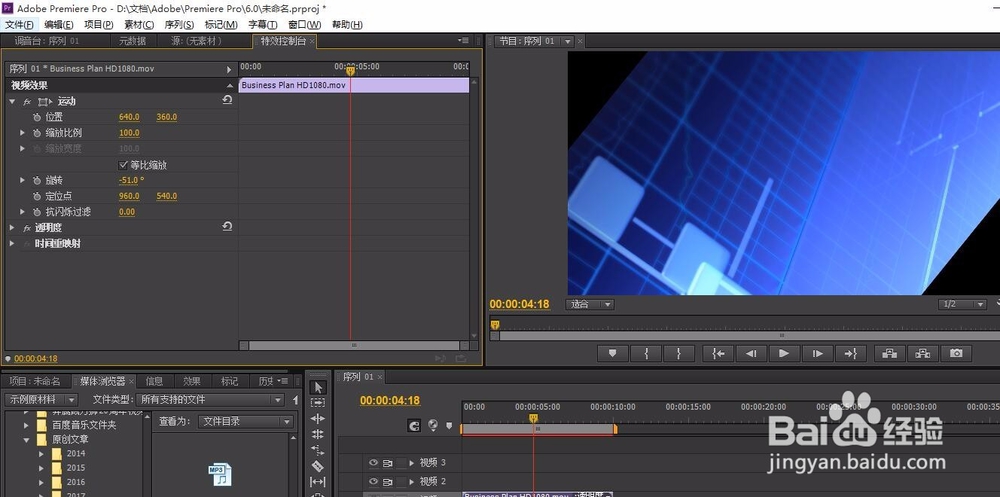Open the 示例原材料 location dropdown

pyautogui.click(x=41, y=400)
